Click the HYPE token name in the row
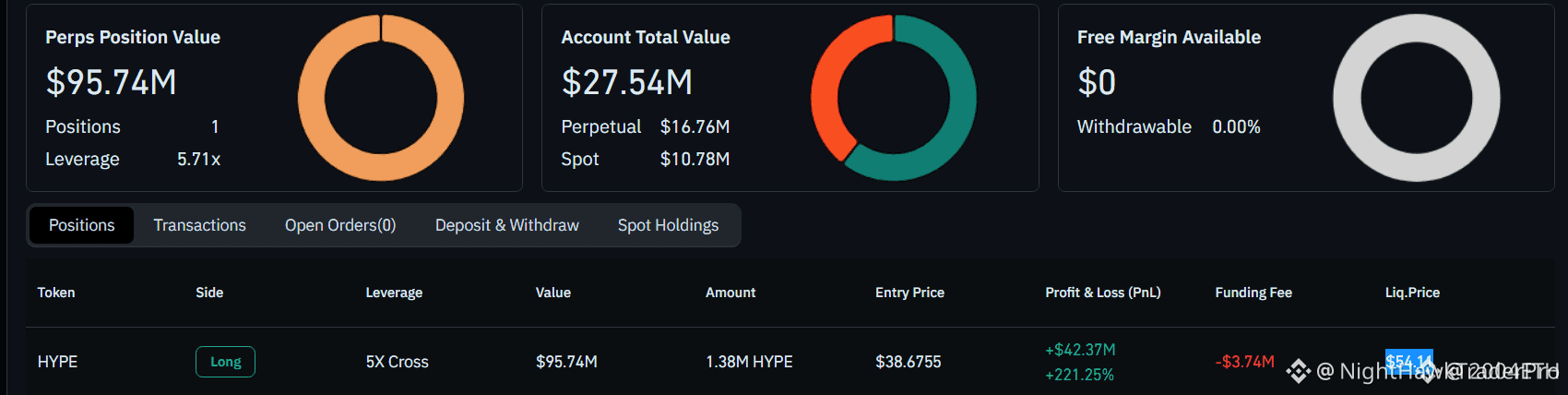 (x=57, y=362)
